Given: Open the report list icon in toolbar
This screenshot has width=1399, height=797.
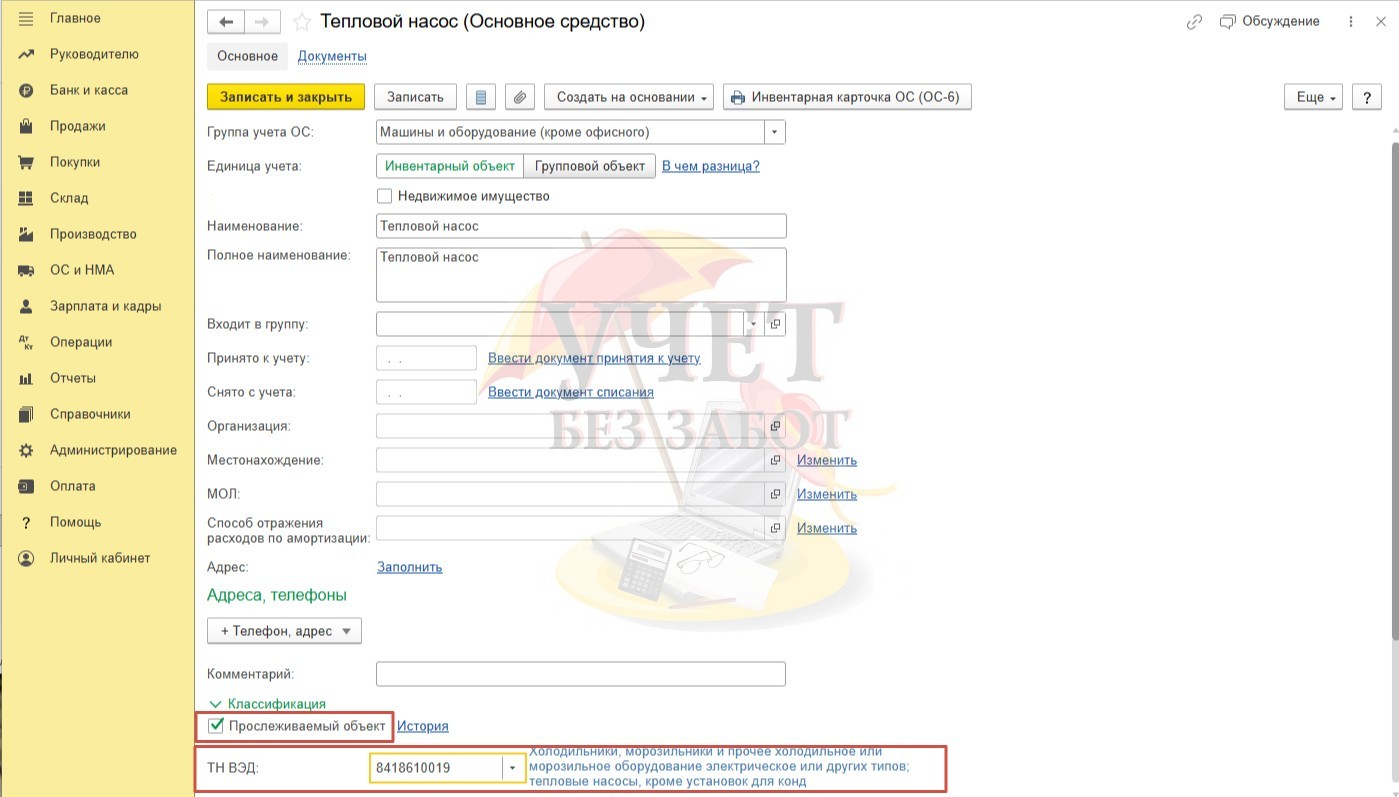Looking at the screenshot, I should point(481,97).
